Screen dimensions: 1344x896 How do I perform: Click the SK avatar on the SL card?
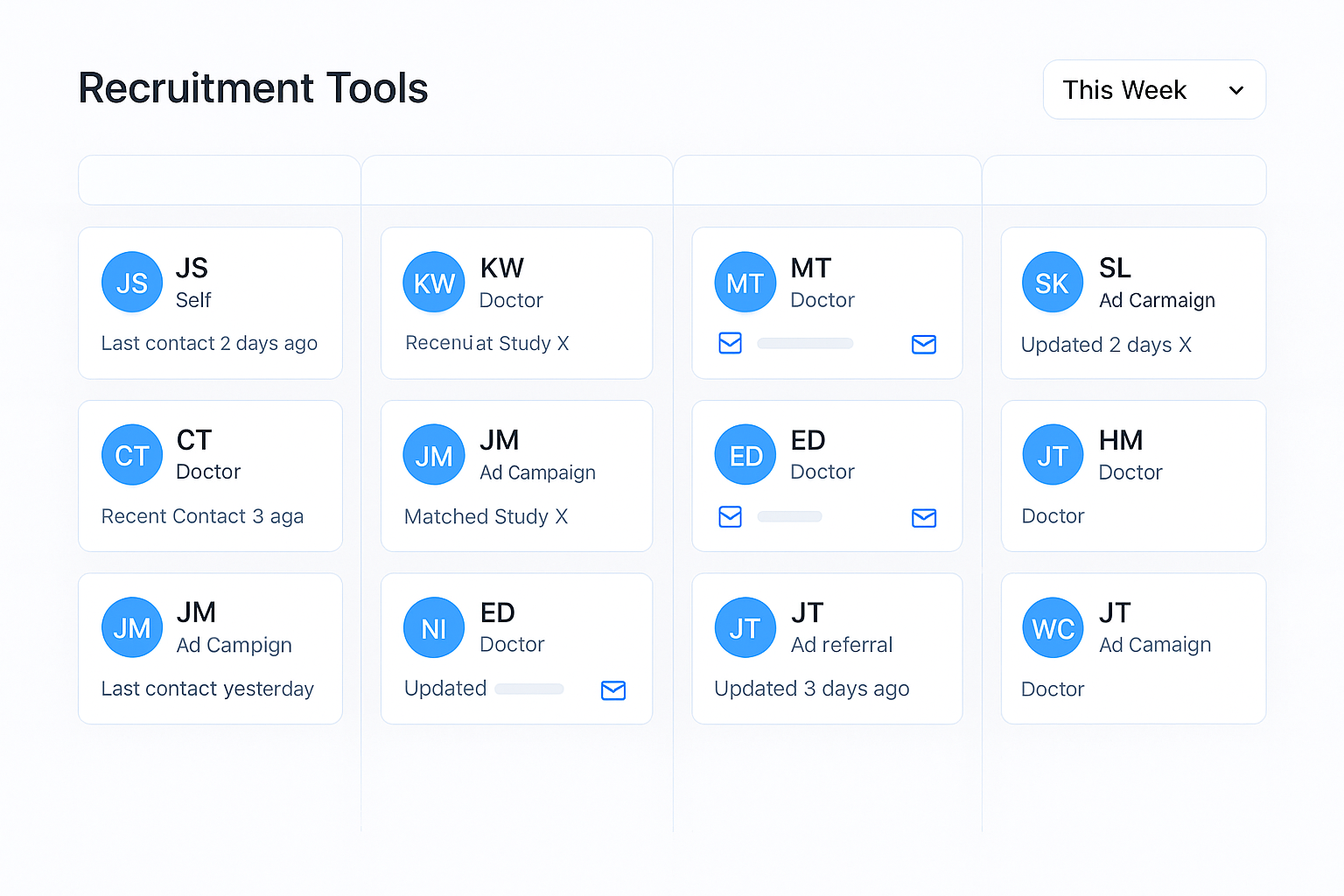1053,283
